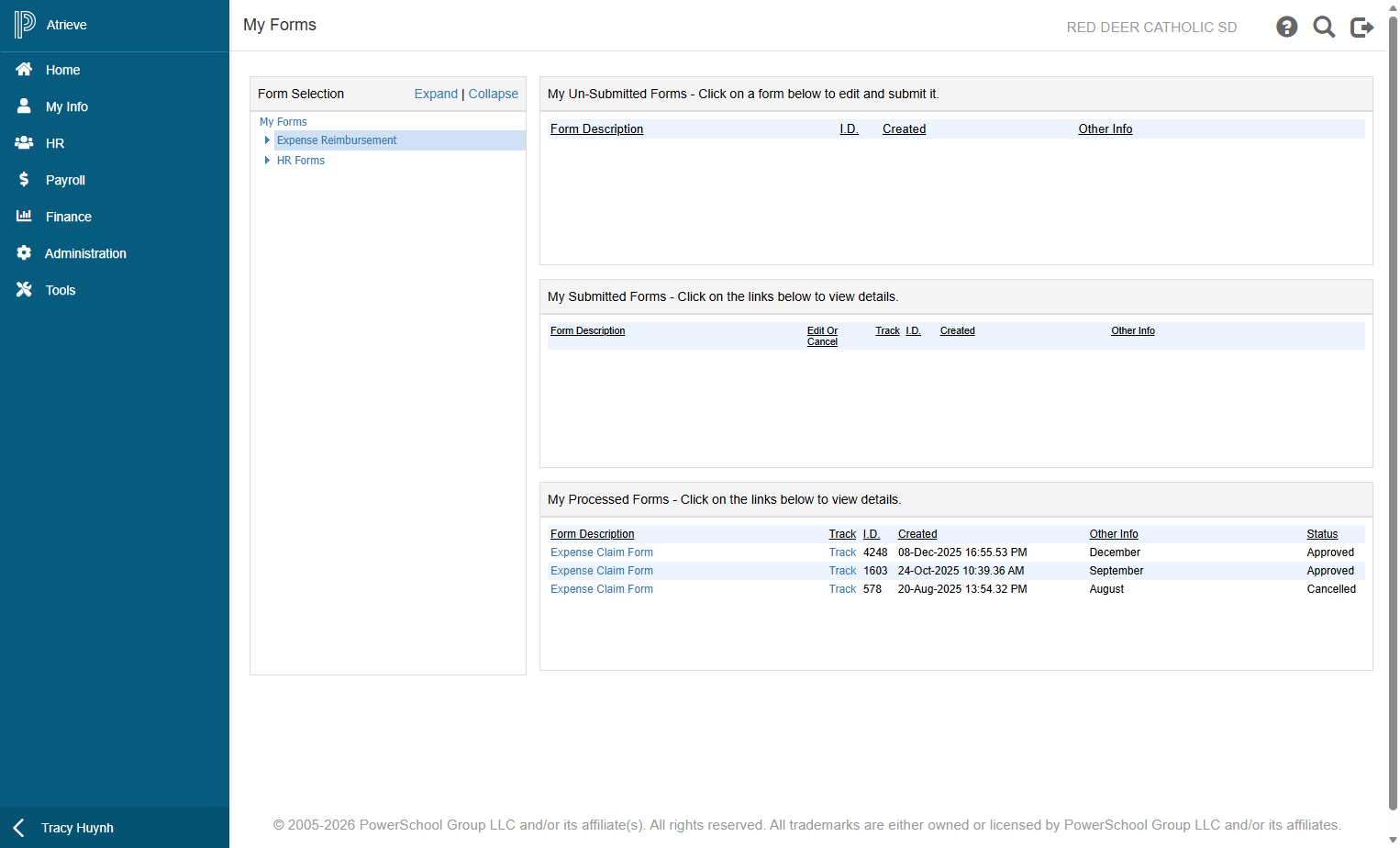Click the Approved status for December form

click(1330, 552)
